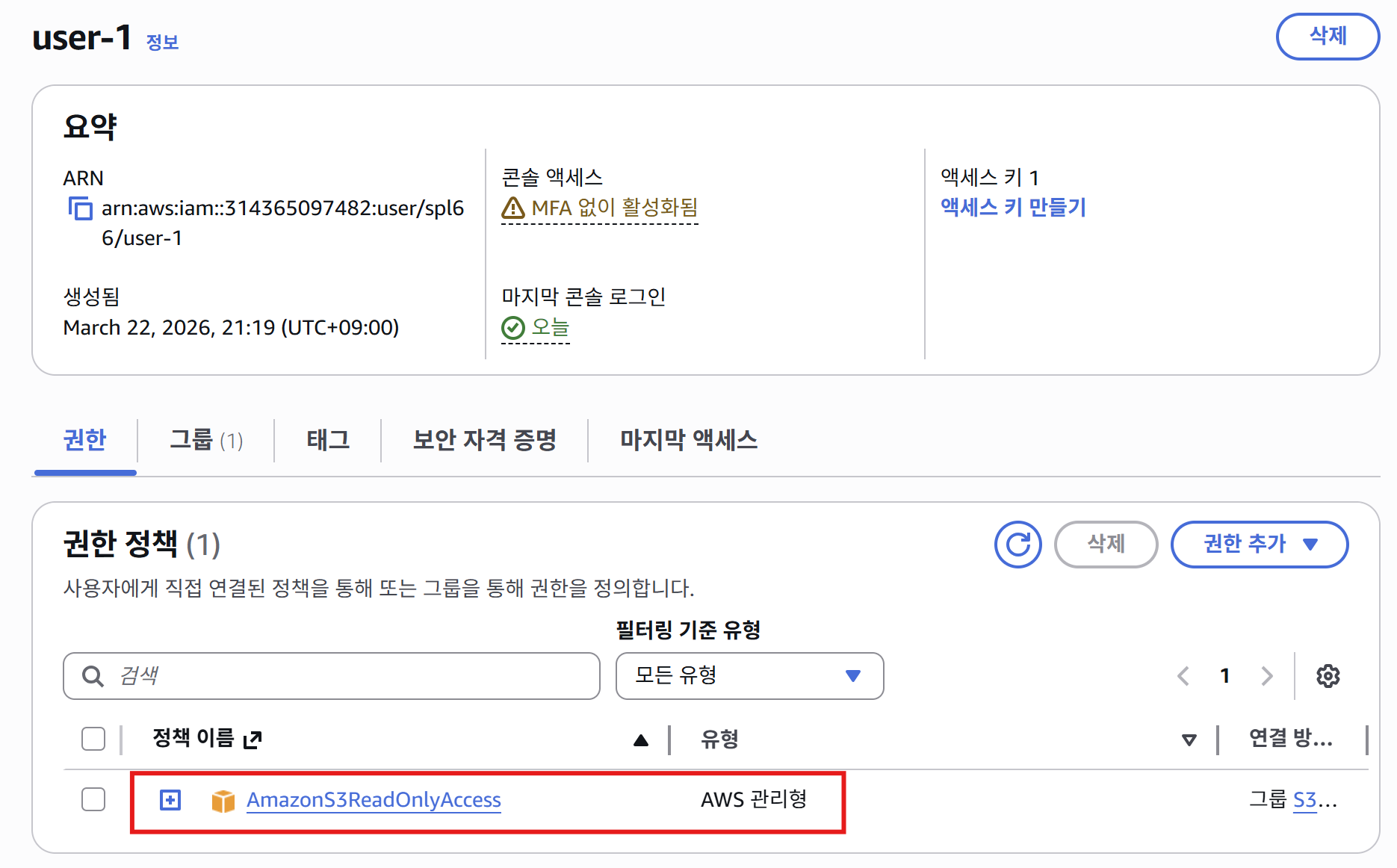This screenshot has height=868, width=1397.
Task: Click the 액세스 키 만들기 link
Action: (1013, 208)
